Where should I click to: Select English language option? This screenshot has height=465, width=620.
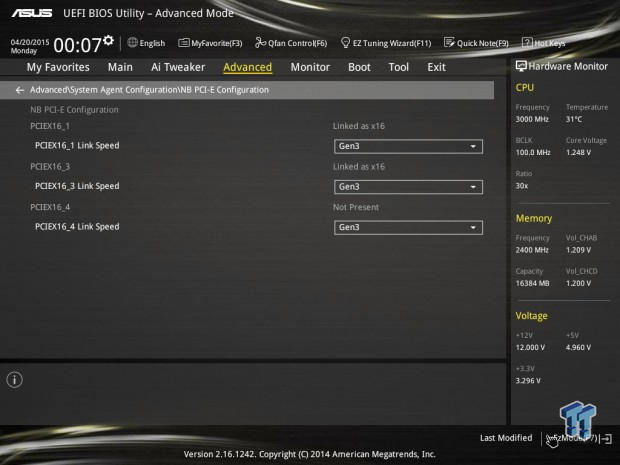[x=152, y=43]
